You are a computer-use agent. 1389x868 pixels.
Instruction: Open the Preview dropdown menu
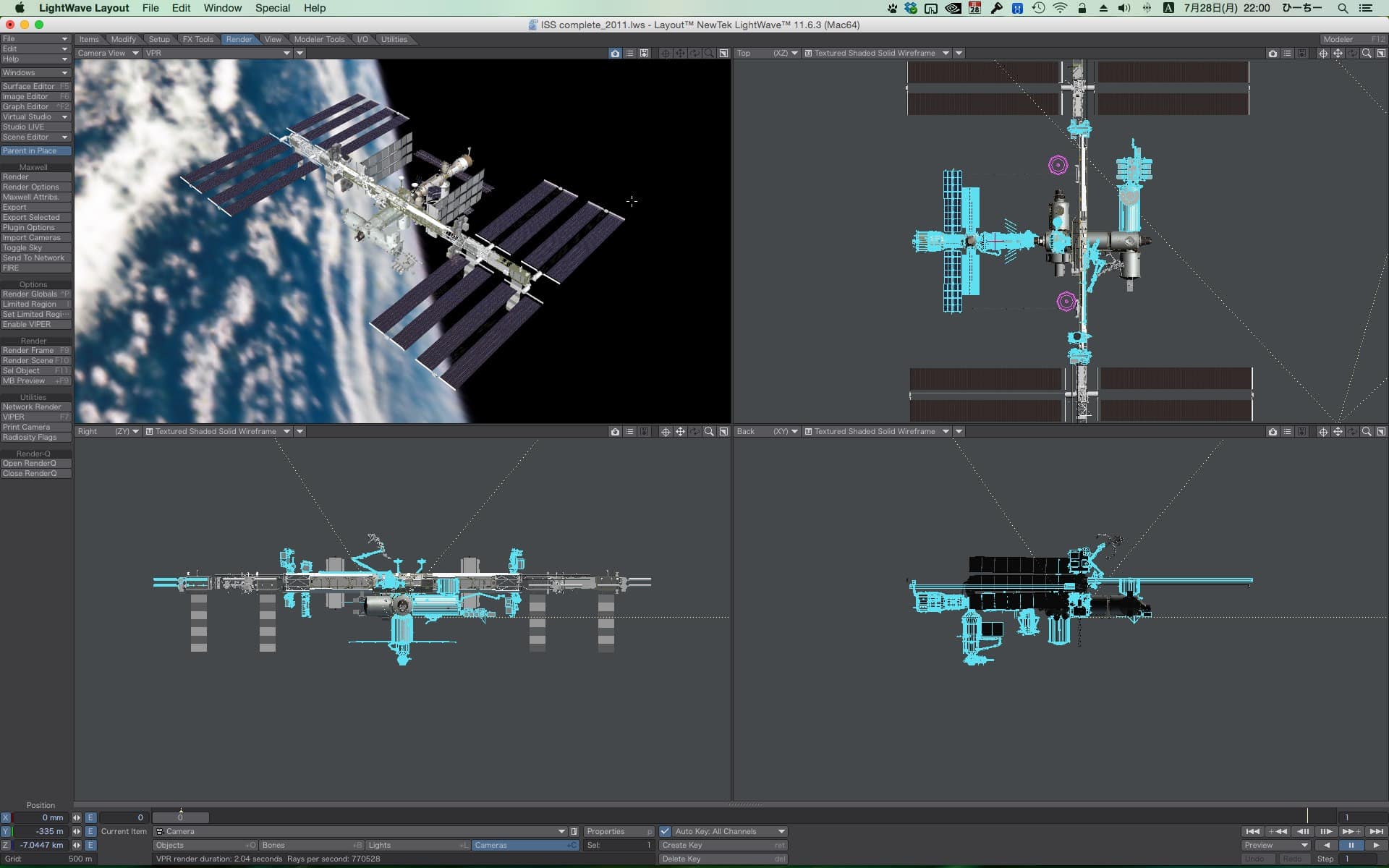[1276, 845]
